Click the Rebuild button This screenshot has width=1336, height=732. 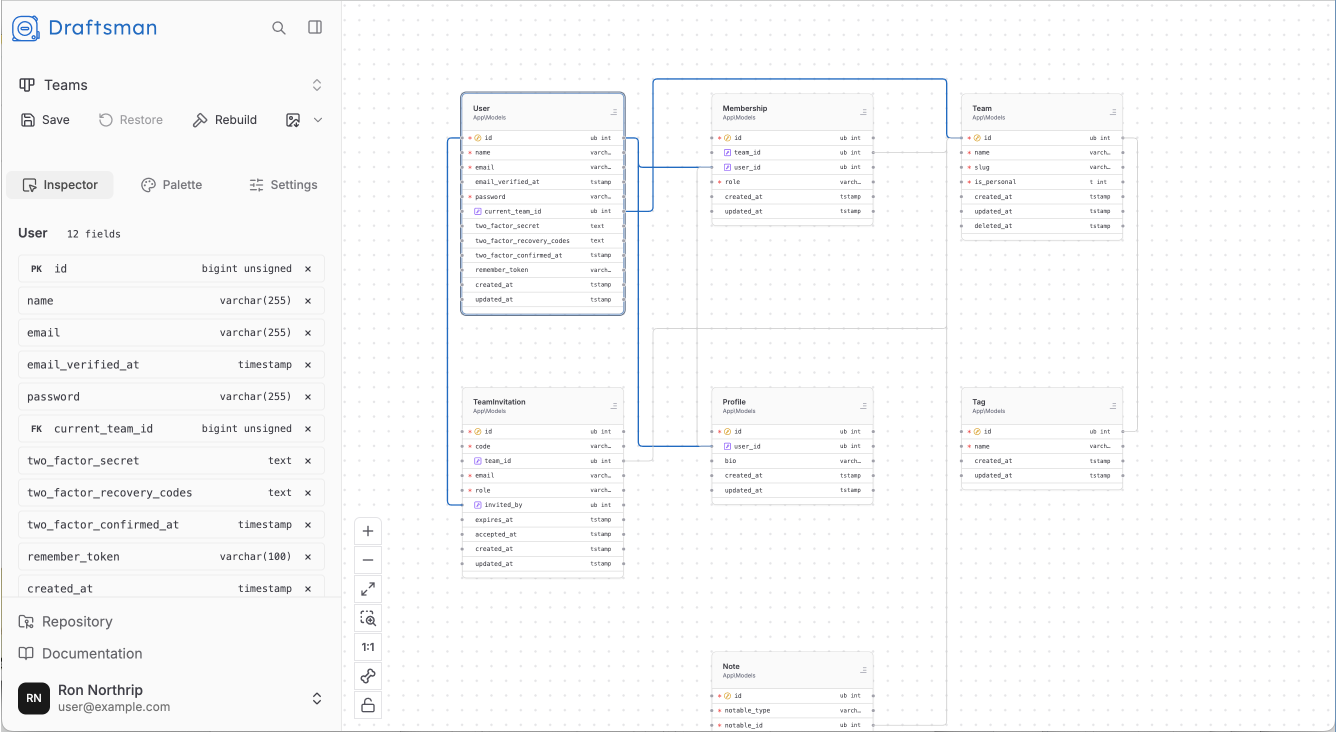point(224,120)
